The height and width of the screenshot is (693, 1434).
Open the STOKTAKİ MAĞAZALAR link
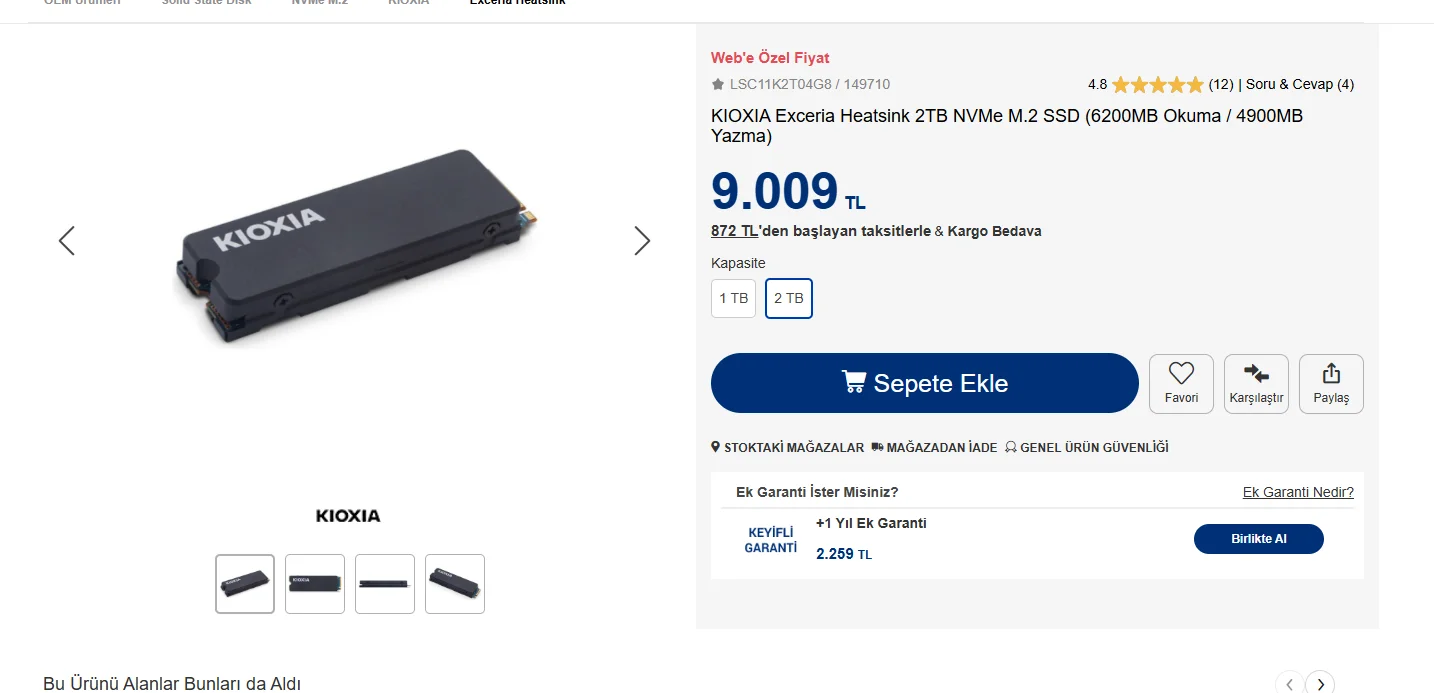tap(787, 448)
